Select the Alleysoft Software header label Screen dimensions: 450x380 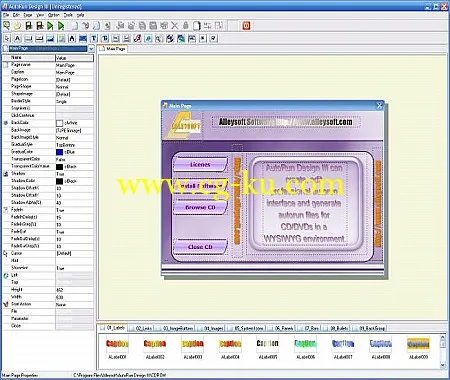pyautogui.click(x=286, y=122)
